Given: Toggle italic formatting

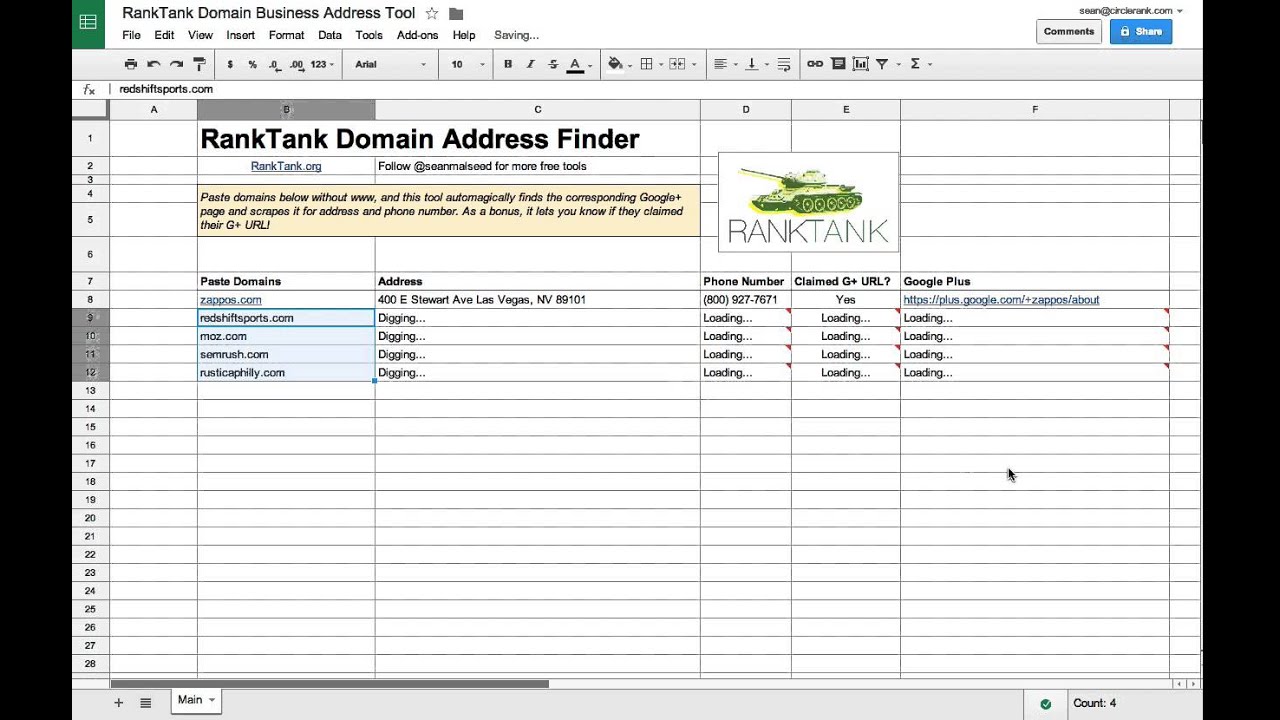Looking at the screenshot, I should coord(530,64).
